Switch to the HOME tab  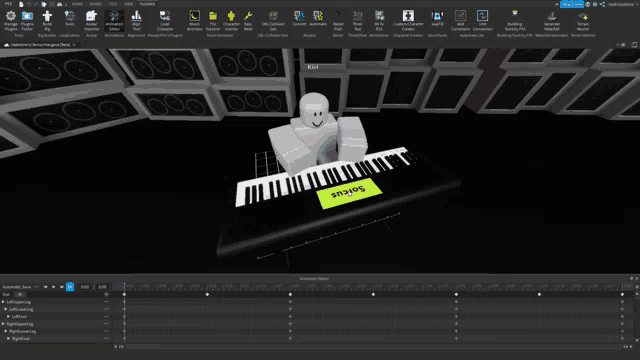tap(77, 4)
